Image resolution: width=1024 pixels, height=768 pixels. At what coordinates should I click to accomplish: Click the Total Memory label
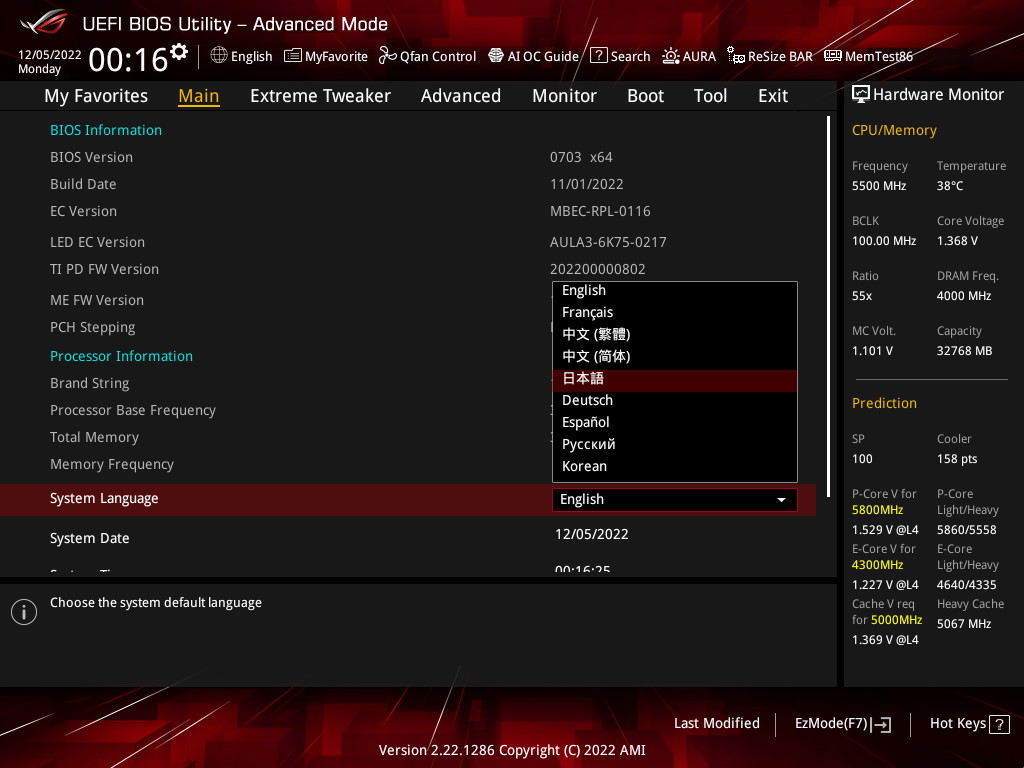[95, 438]
